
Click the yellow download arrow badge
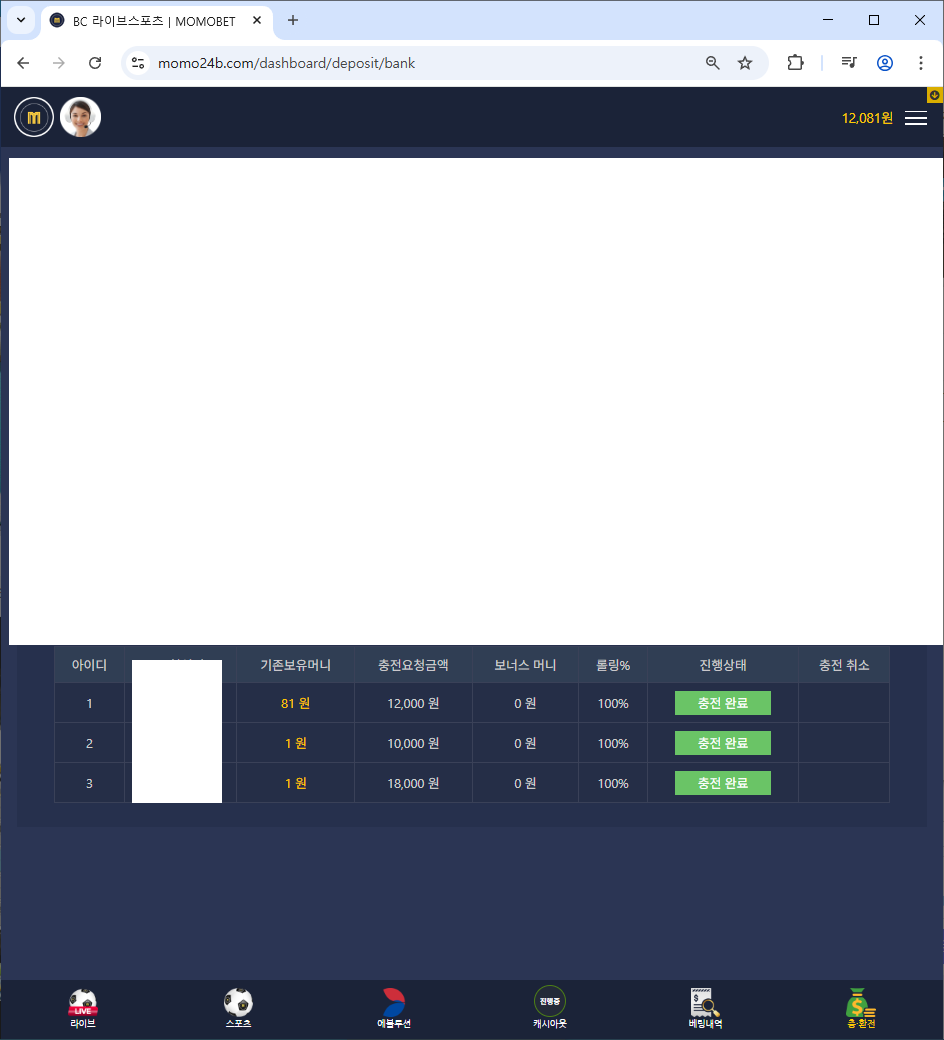935,95
